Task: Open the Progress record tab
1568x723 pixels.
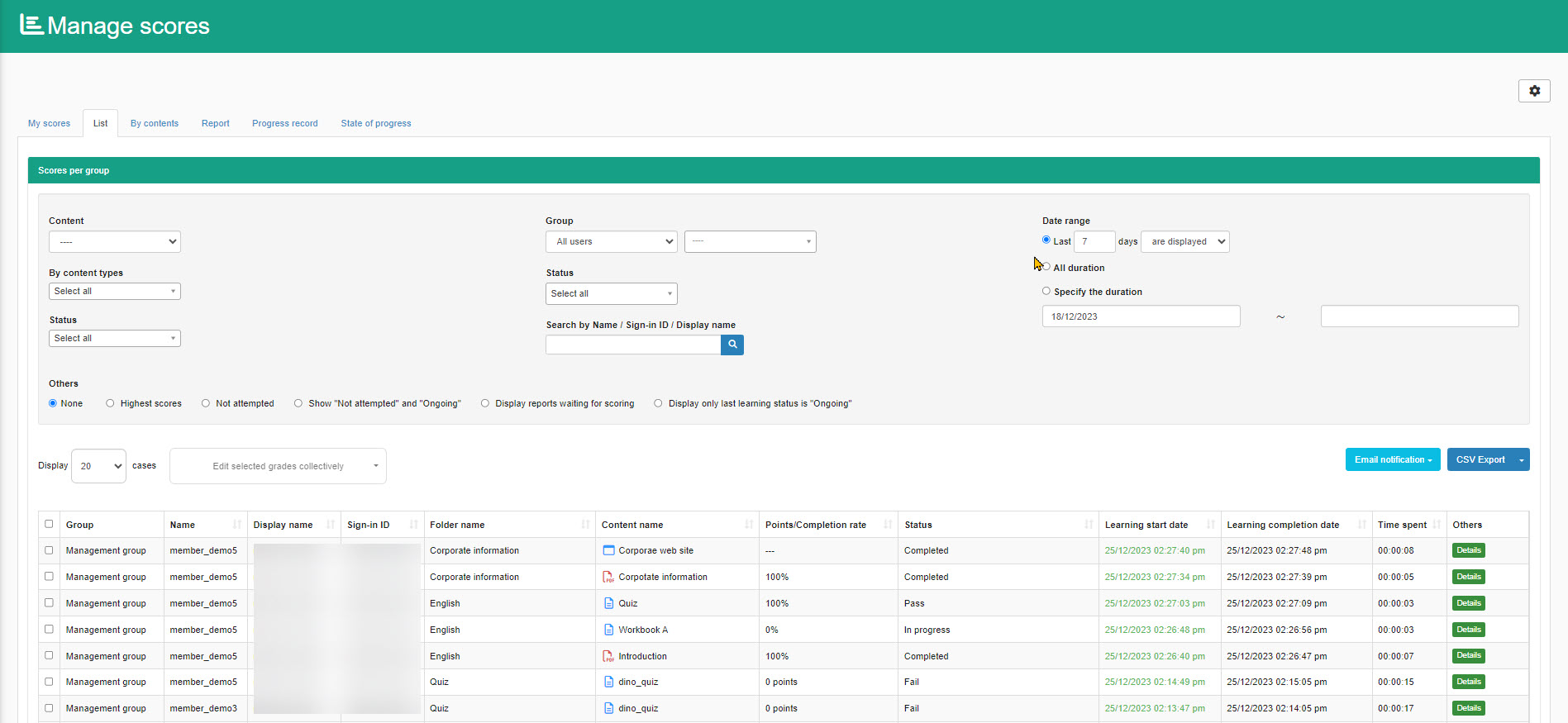Action: (284, 123)
